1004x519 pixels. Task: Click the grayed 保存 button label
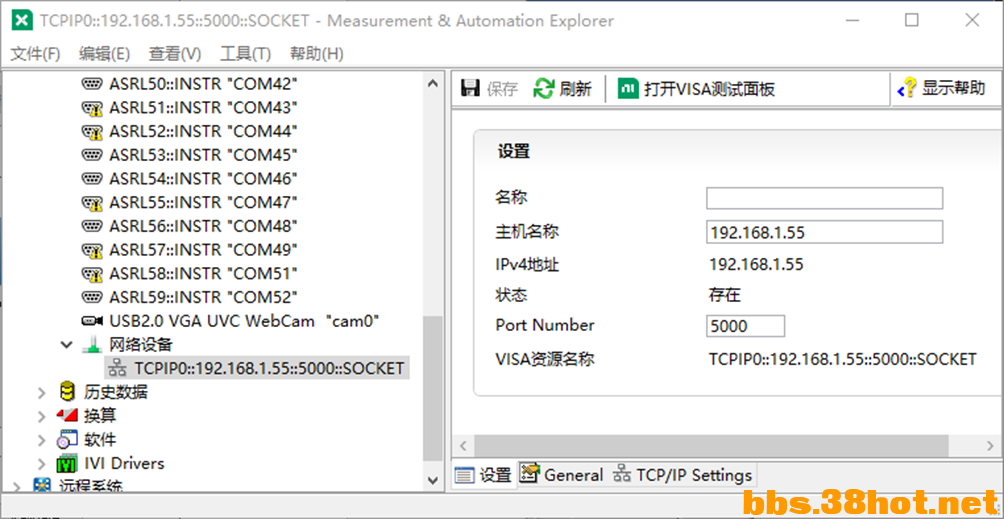502,89
